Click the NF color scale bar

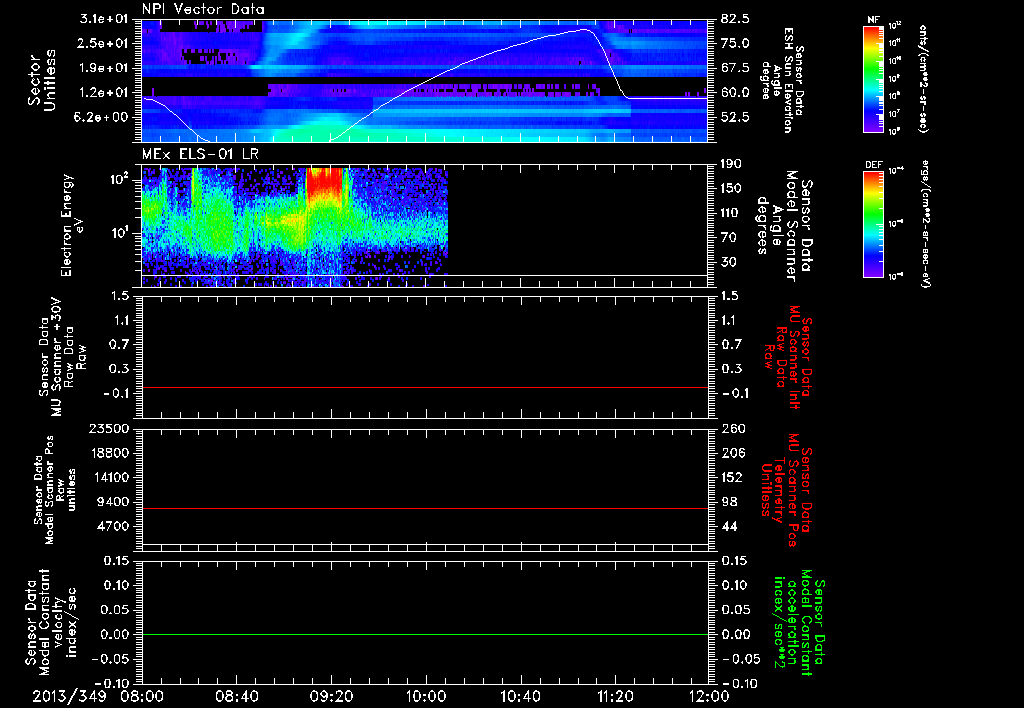[873, 79]
